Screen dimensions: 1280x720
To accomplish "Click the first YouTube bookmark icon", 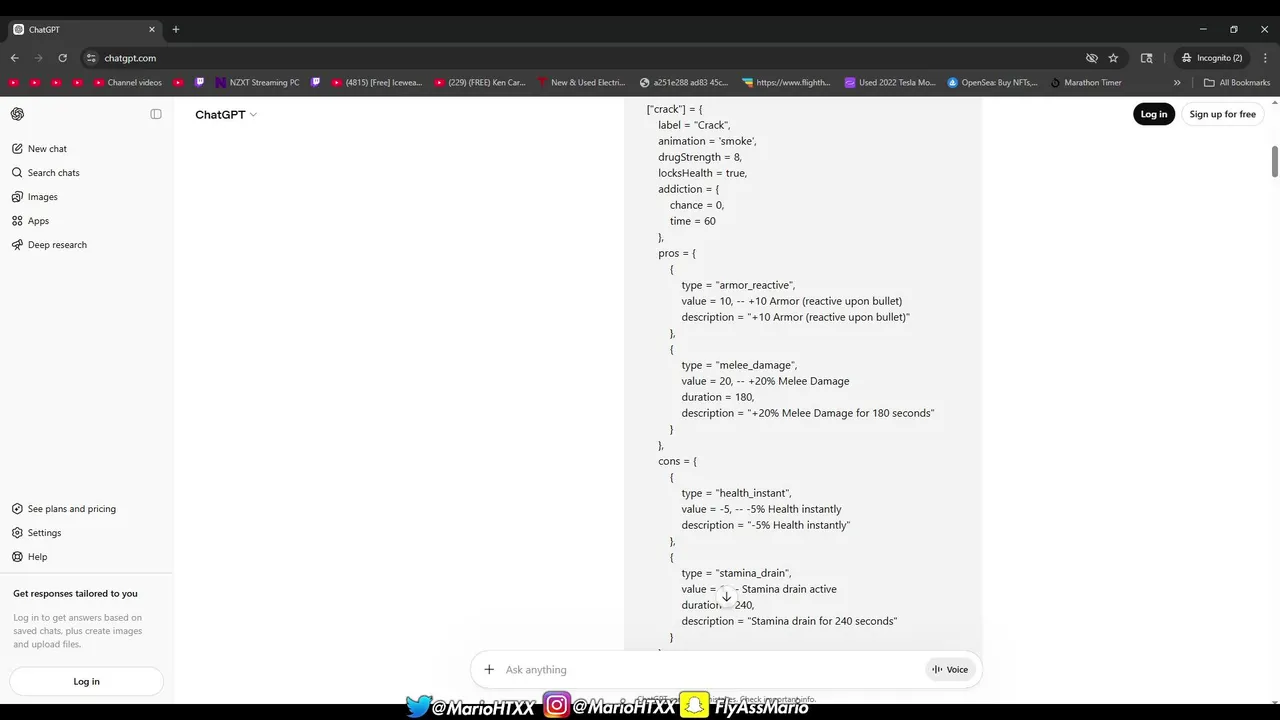I will tap(13, 83).
